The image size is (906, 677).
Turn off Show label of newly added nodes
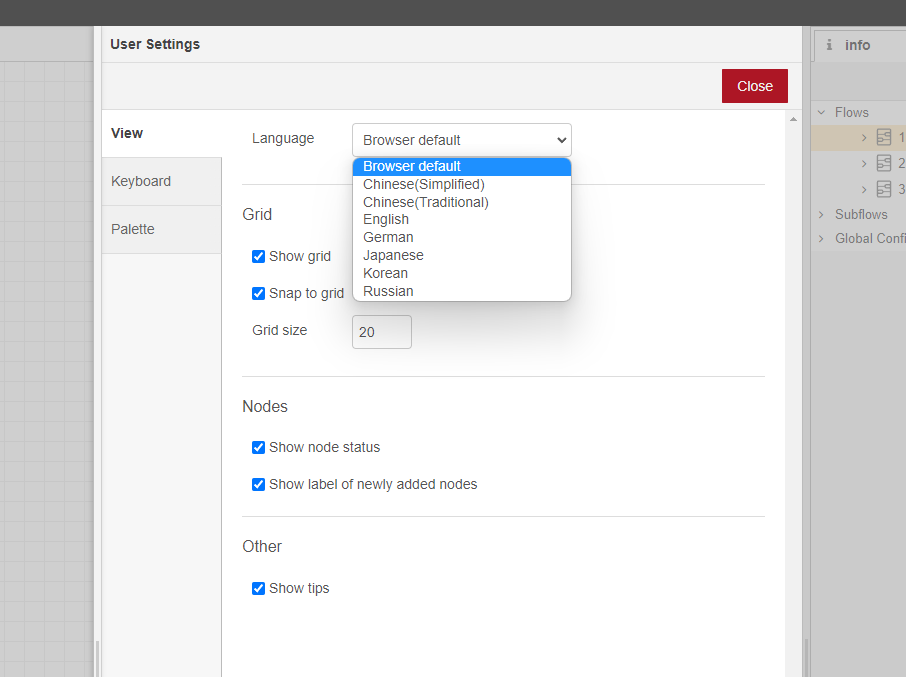click(x=259, y=485)
